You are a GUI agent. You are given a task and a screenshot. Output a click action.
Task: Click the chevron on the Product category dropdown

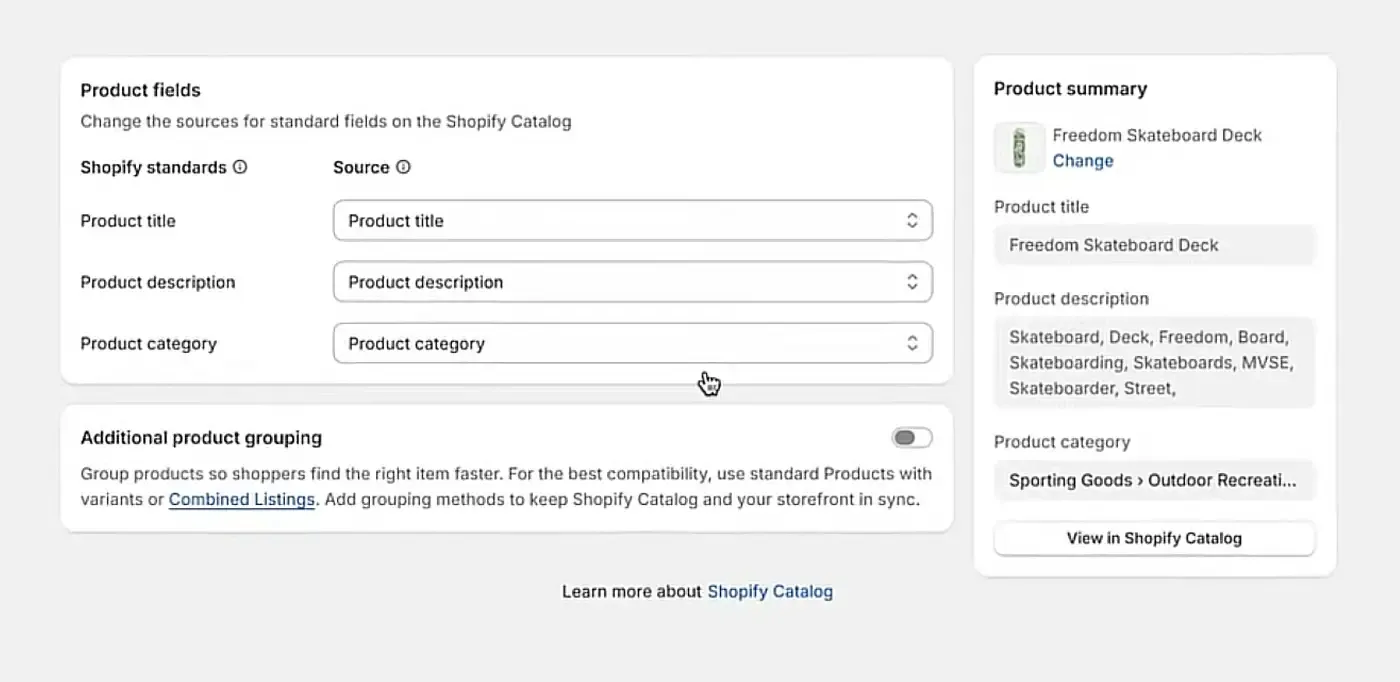(911, 343)
